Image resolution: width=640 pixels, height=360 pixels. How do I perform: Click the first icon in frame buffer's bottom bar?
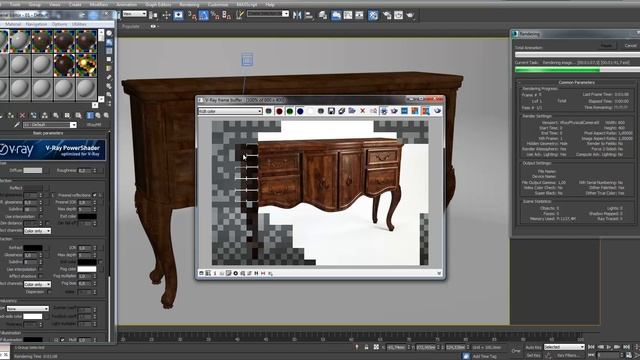tap(201, 273)
